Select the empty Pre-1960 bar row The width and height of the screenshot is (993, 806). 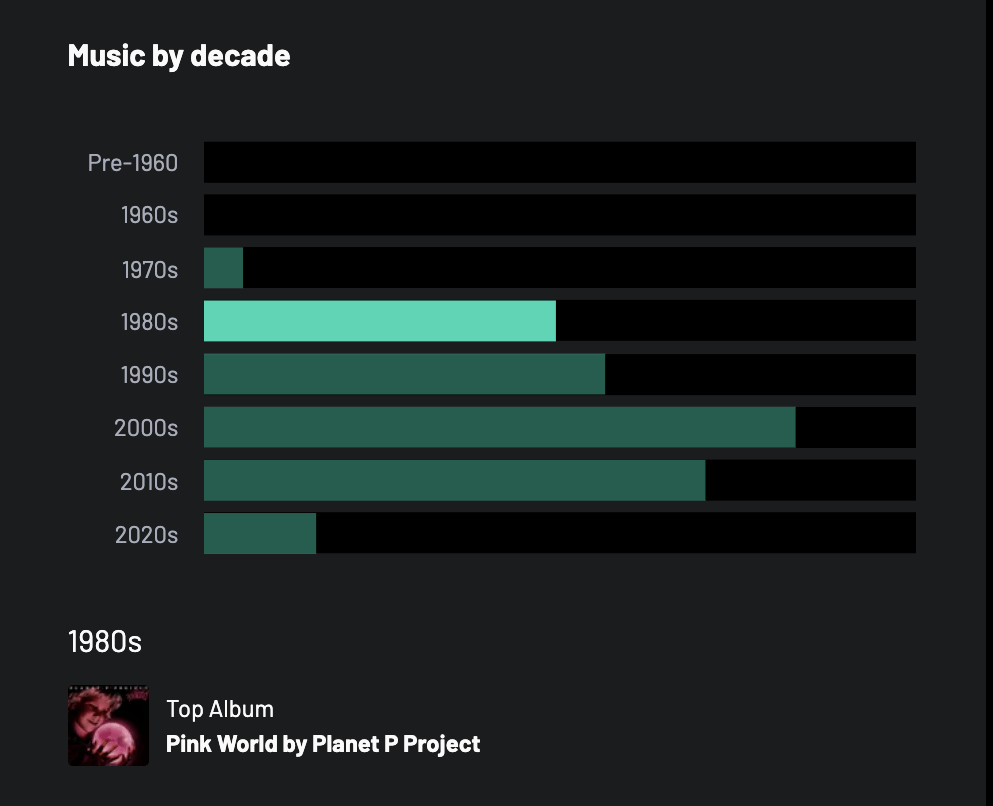559,162
